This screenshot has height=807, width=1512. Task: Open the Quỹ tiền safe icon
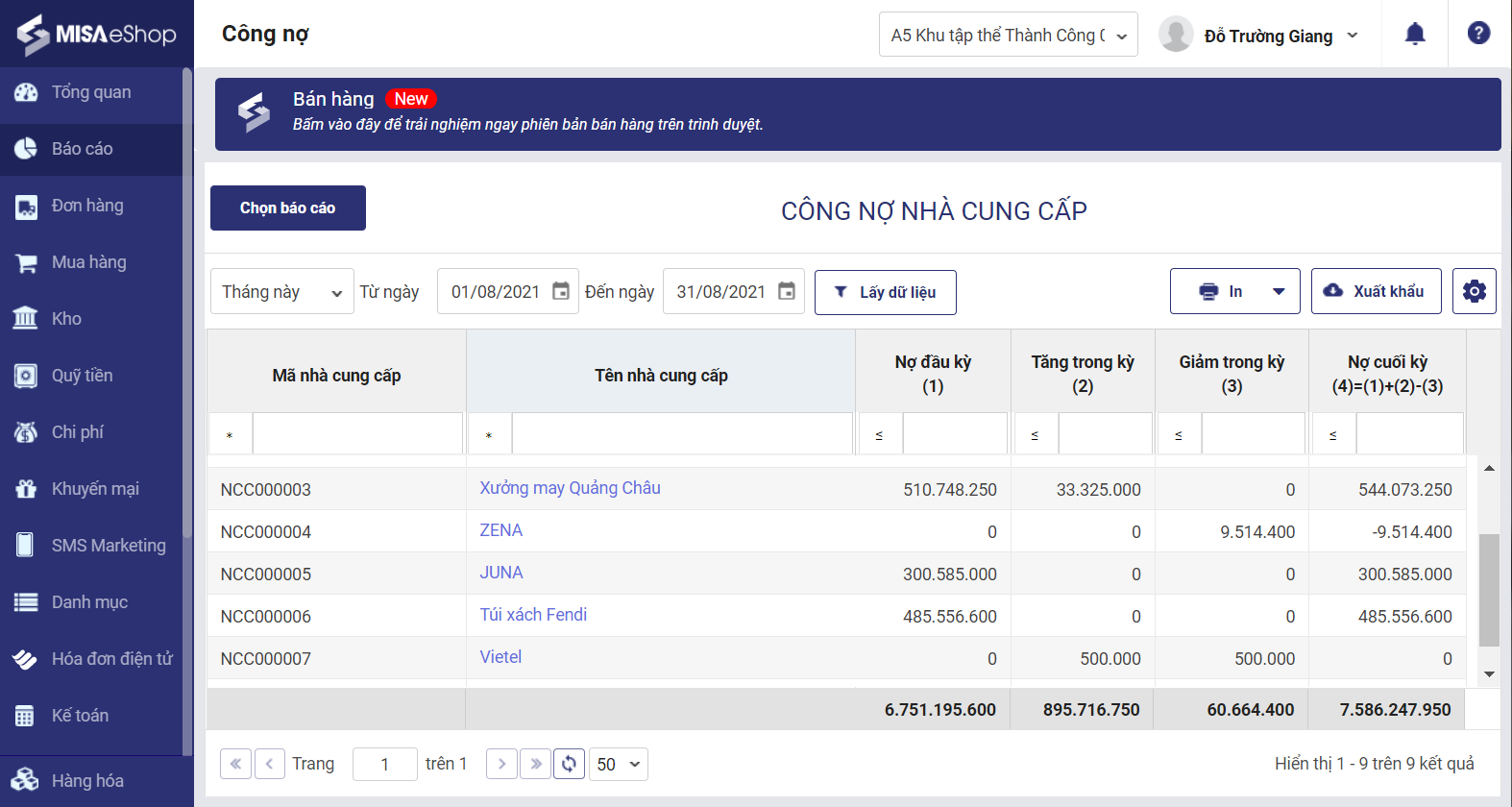pos(26,376)
